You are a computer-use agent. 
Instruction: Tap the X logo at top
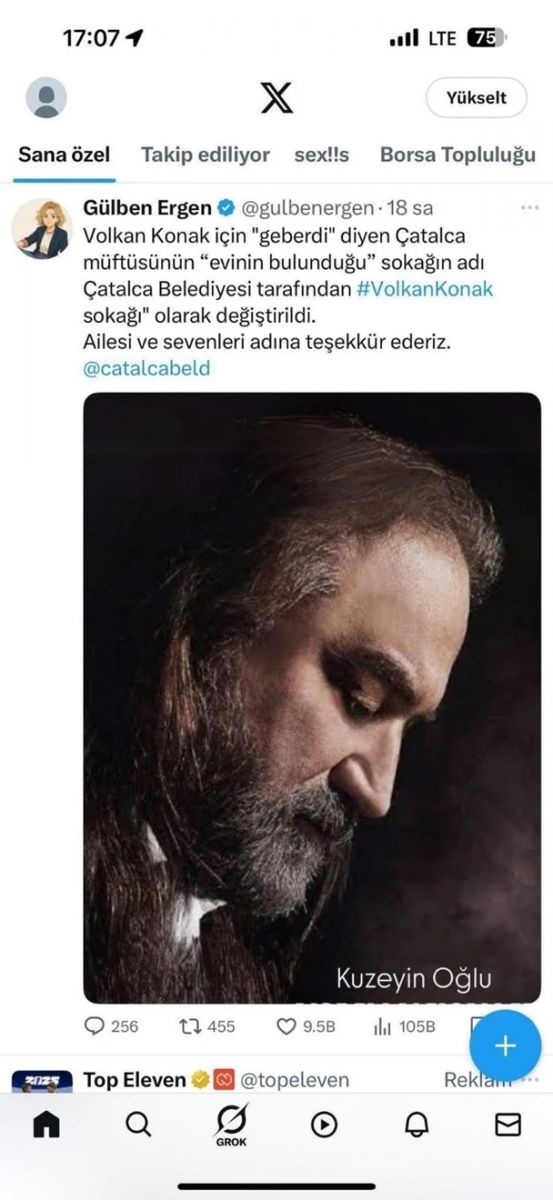click(x=277, y=98)
